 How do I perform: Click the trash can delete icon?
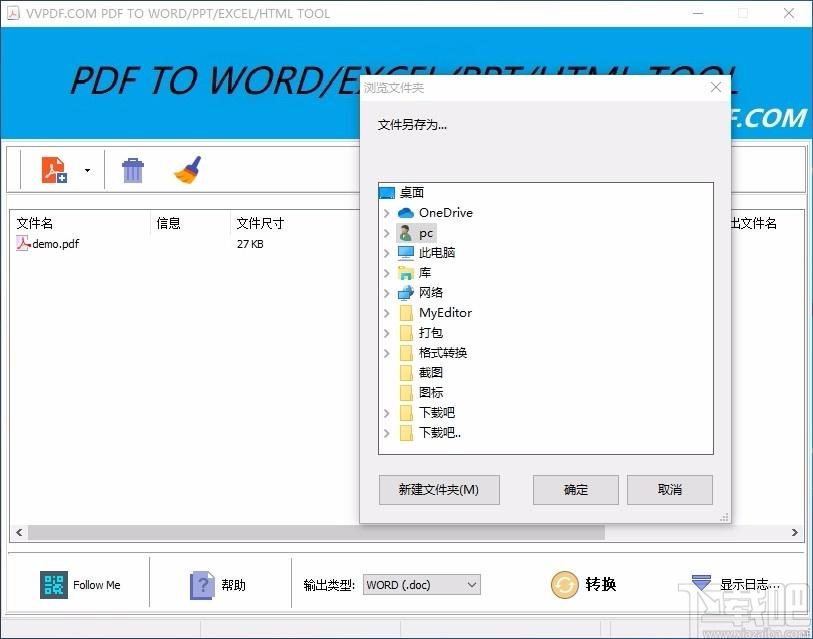coord(133,170)
